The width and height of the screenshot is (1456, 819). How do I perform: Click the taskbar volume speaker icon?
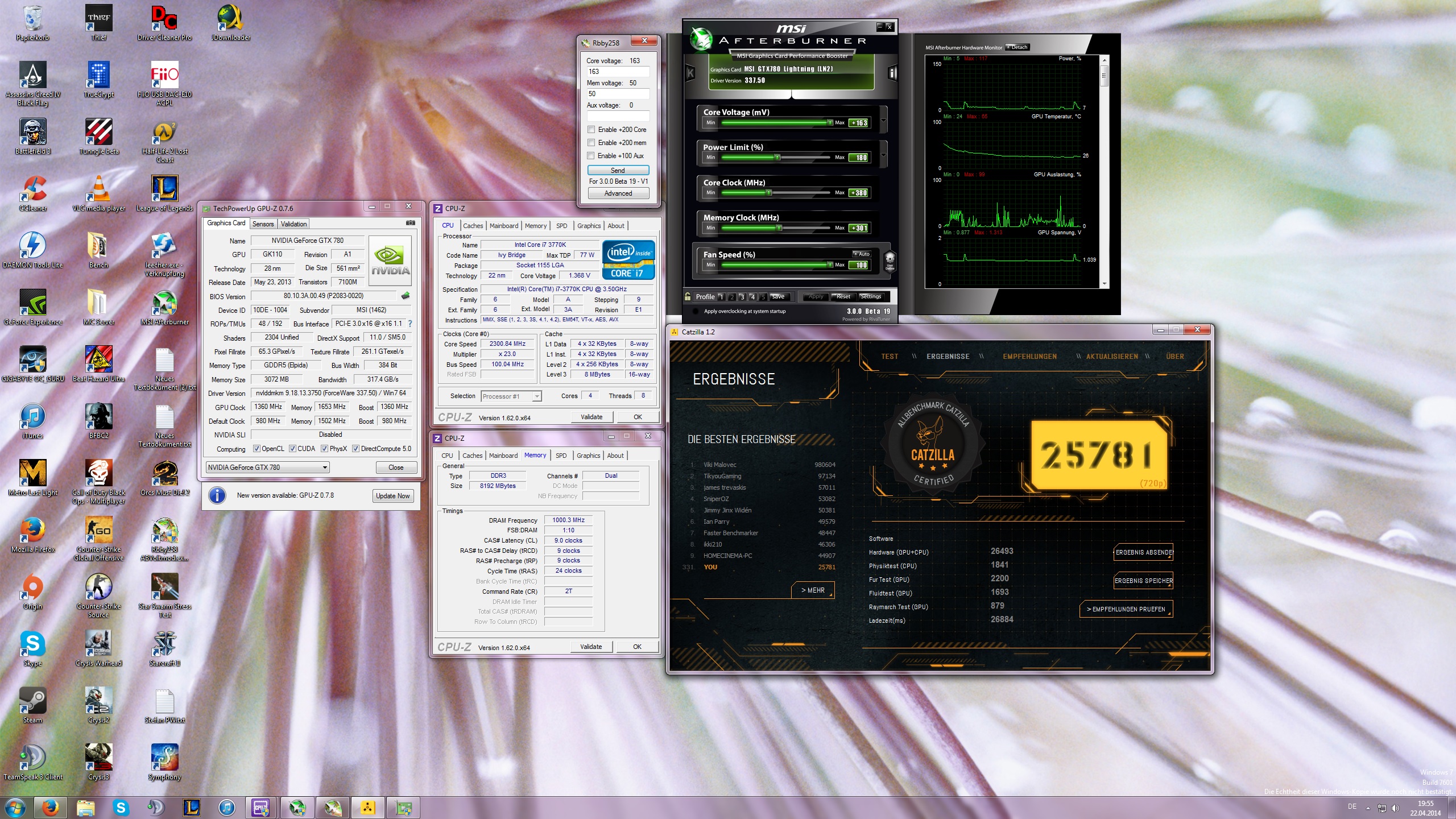click(x=1395, y=808)
